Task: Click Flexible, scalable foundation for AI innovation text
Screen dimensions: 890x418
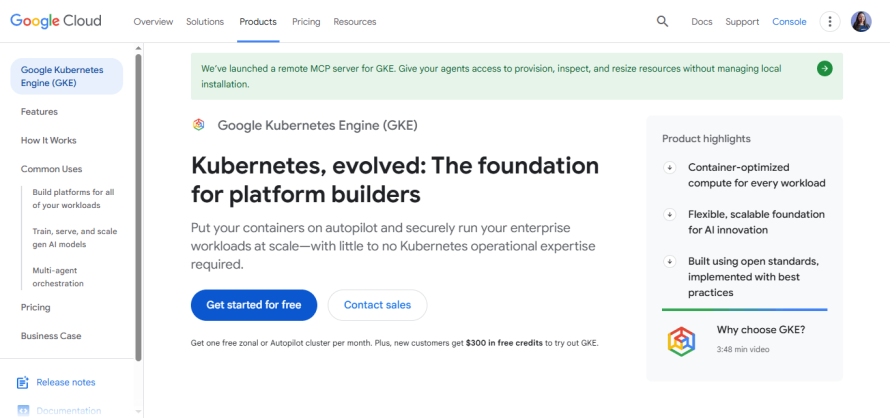Action: (757, 223)
